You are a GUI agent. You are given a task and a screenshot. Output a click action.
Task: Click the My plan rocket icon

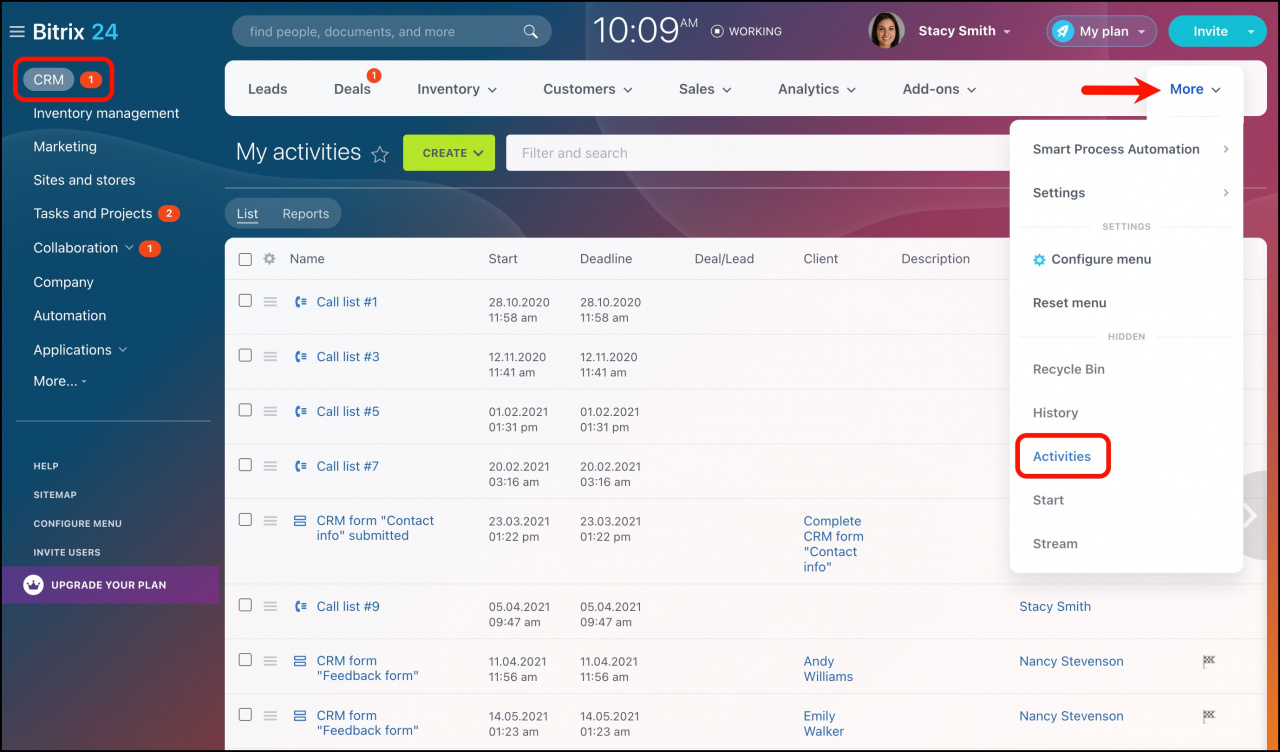(1063, 31)
